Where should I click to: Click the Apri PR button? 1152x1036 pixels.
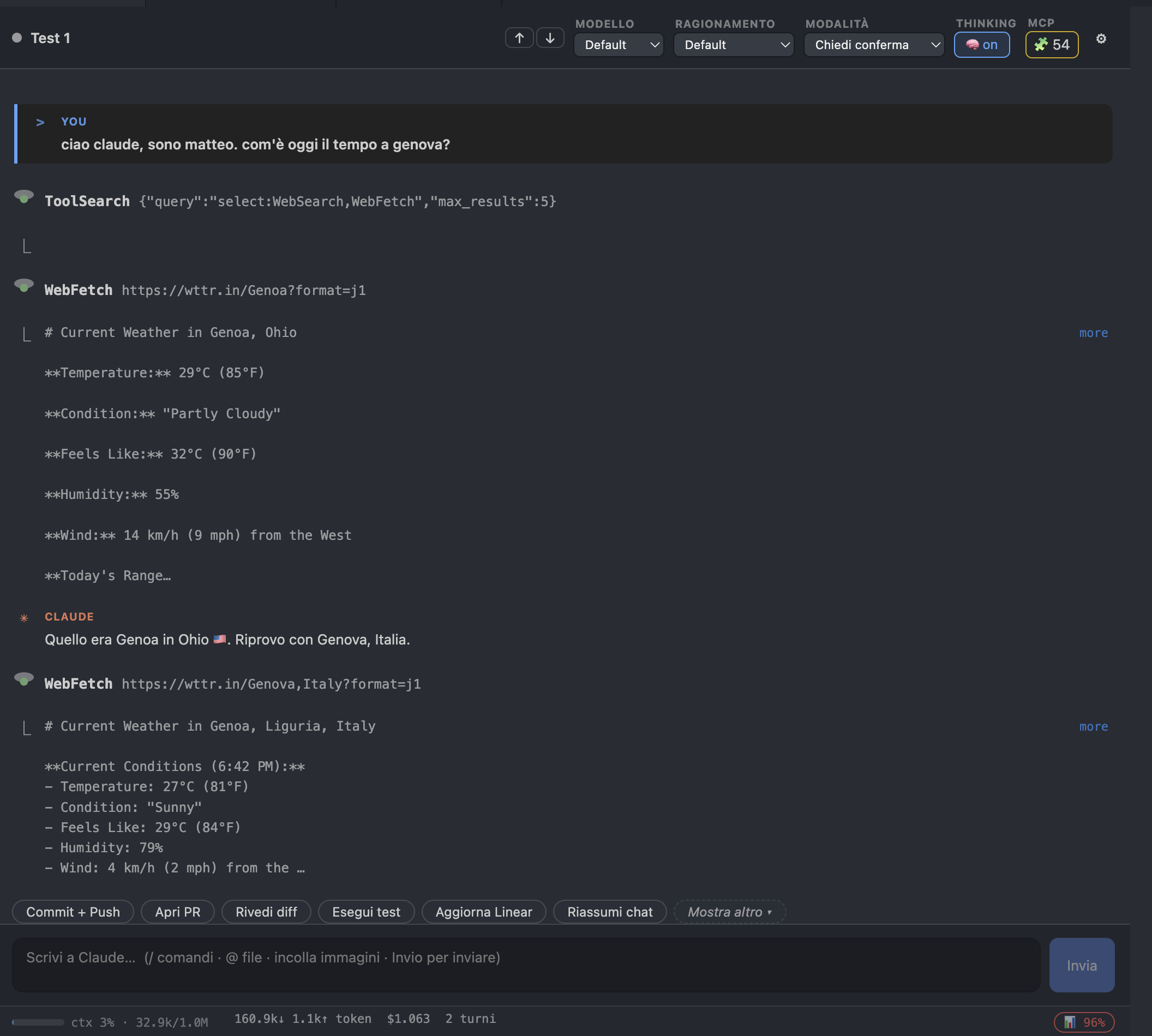178,912
